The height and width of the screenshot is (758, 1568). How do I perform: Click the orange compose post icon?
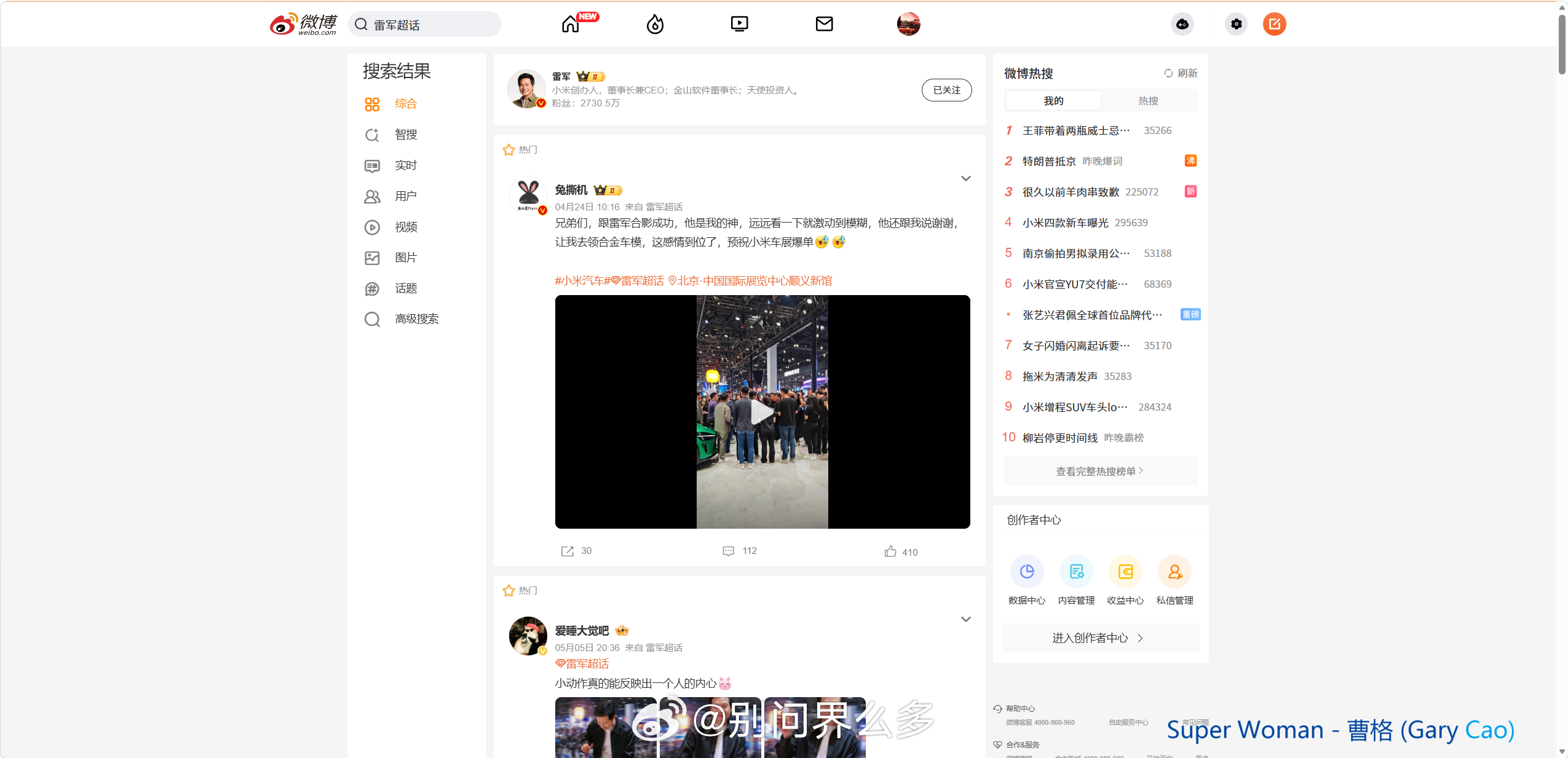1274,24
